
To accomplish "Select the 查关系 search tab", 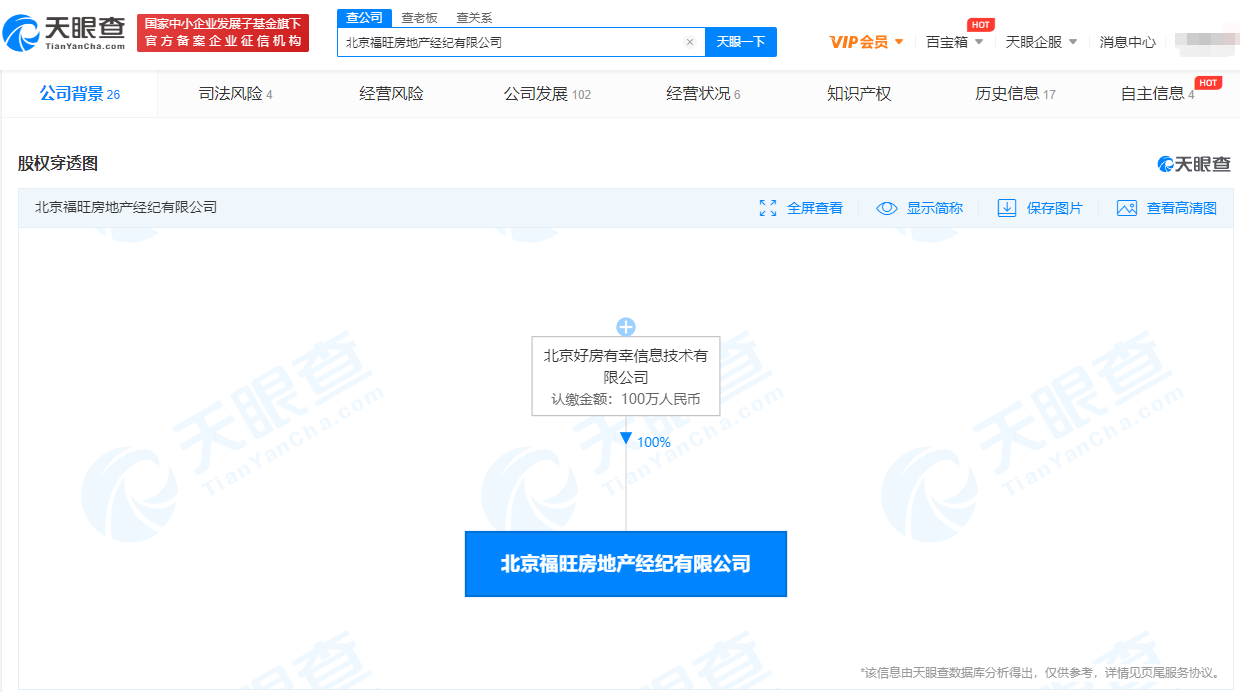I will coord(474,18).
